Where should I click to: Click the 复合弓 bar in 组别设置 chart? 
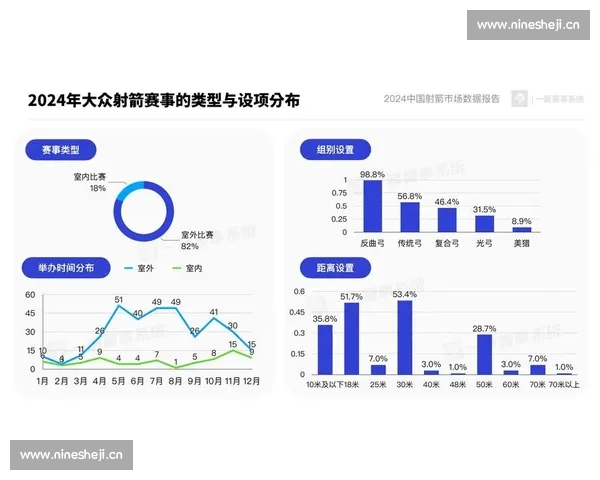(447, 220)
